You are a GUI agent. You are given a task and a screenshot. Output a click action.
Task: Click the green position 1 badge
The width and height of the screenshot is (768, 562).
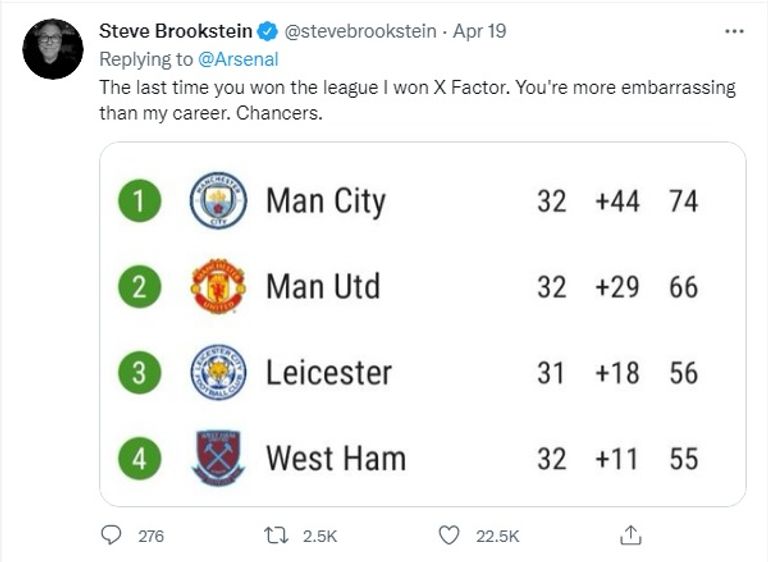click(141, 201)
